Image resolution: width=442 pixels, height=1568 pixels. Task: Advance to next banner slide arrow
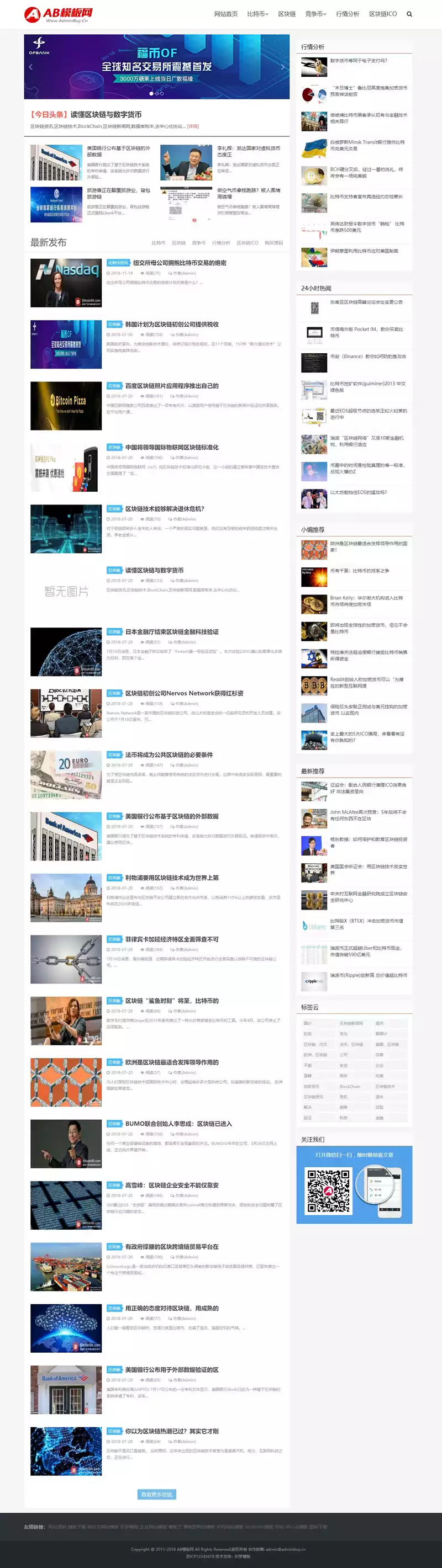(x=282, y=67)
